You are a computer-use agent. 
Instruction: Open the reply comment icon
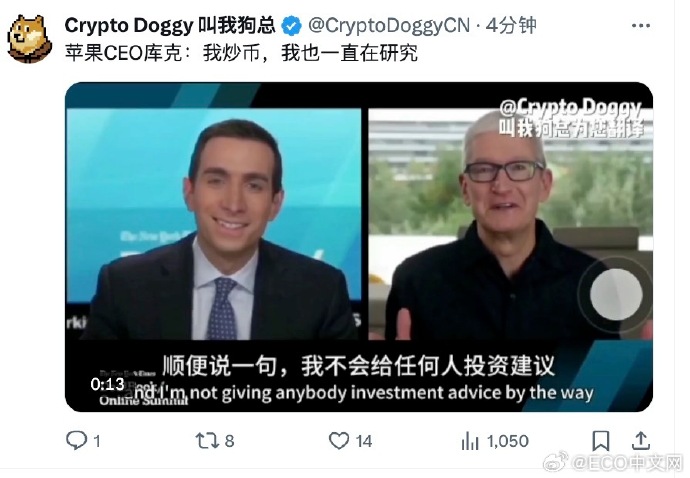point(77,440)
